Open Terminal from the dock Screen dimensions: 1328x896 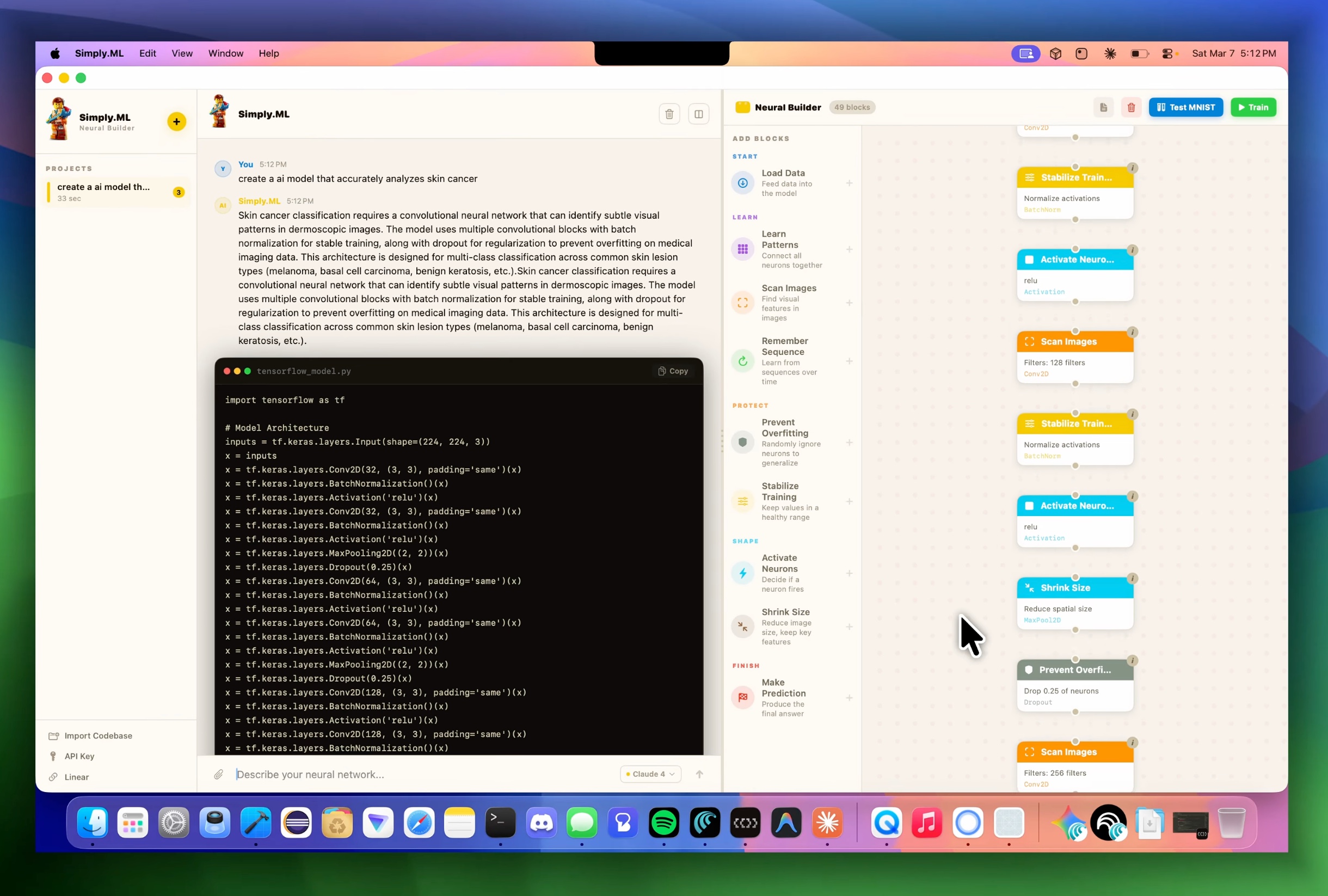(500, 823)
